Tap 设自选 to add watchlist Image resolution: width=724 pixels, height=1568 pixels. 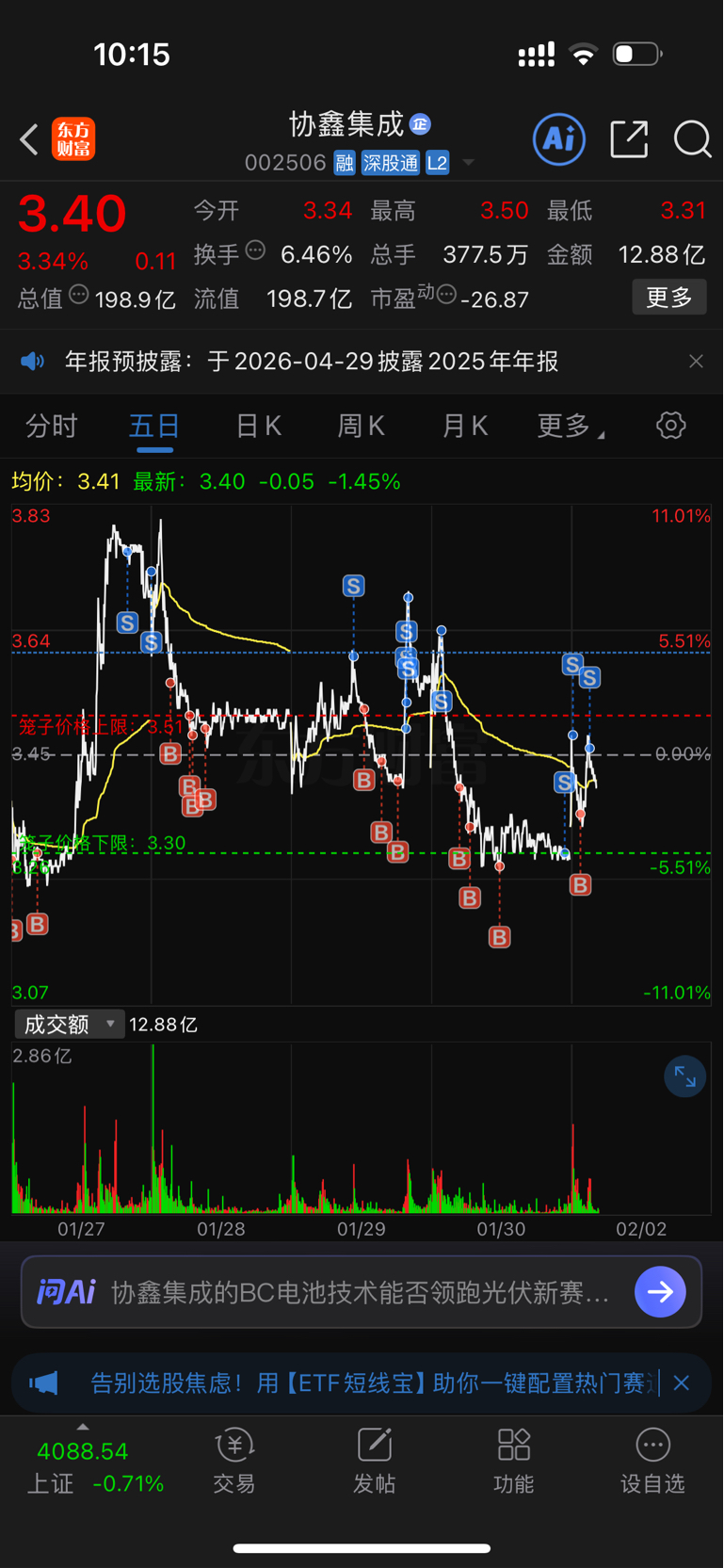(x=652, y=1462)
